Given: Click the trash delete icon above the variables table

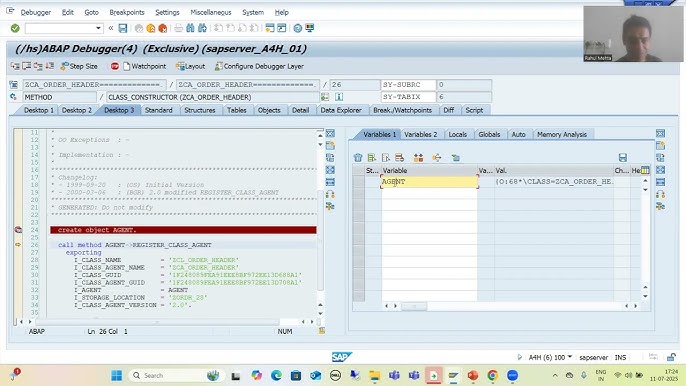Looking at the screenshot, I should [358, 158].
